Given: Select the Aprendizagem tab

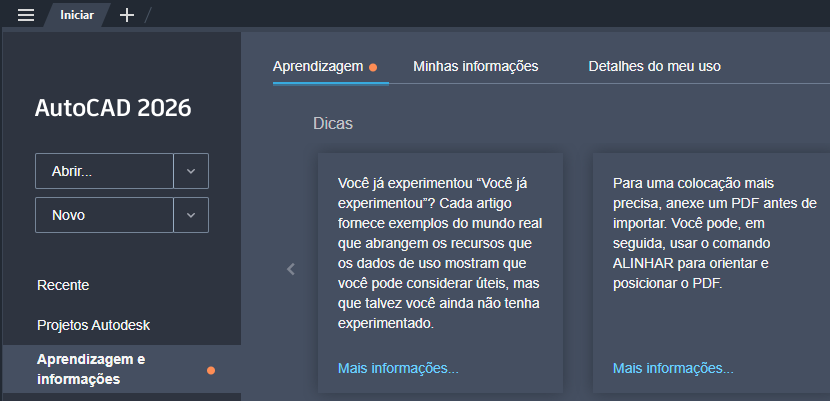Looking at the screenshot, I should point(318,66).
